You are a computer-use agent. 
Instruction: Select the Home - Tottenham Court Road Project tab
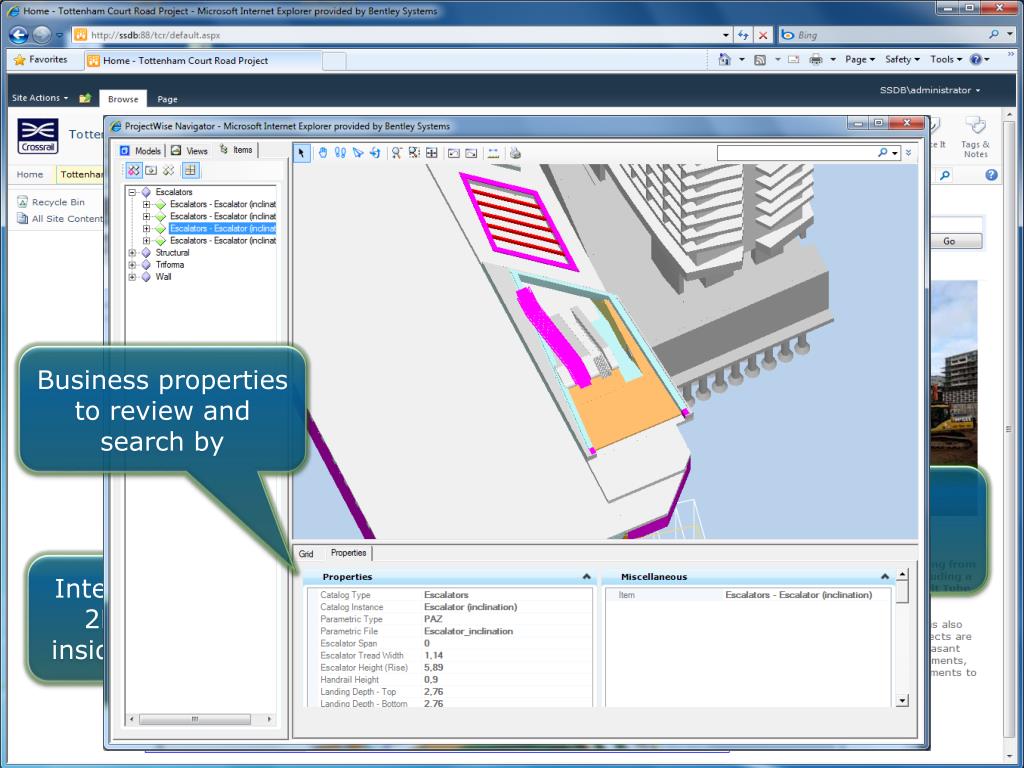[x=203, y=61]
